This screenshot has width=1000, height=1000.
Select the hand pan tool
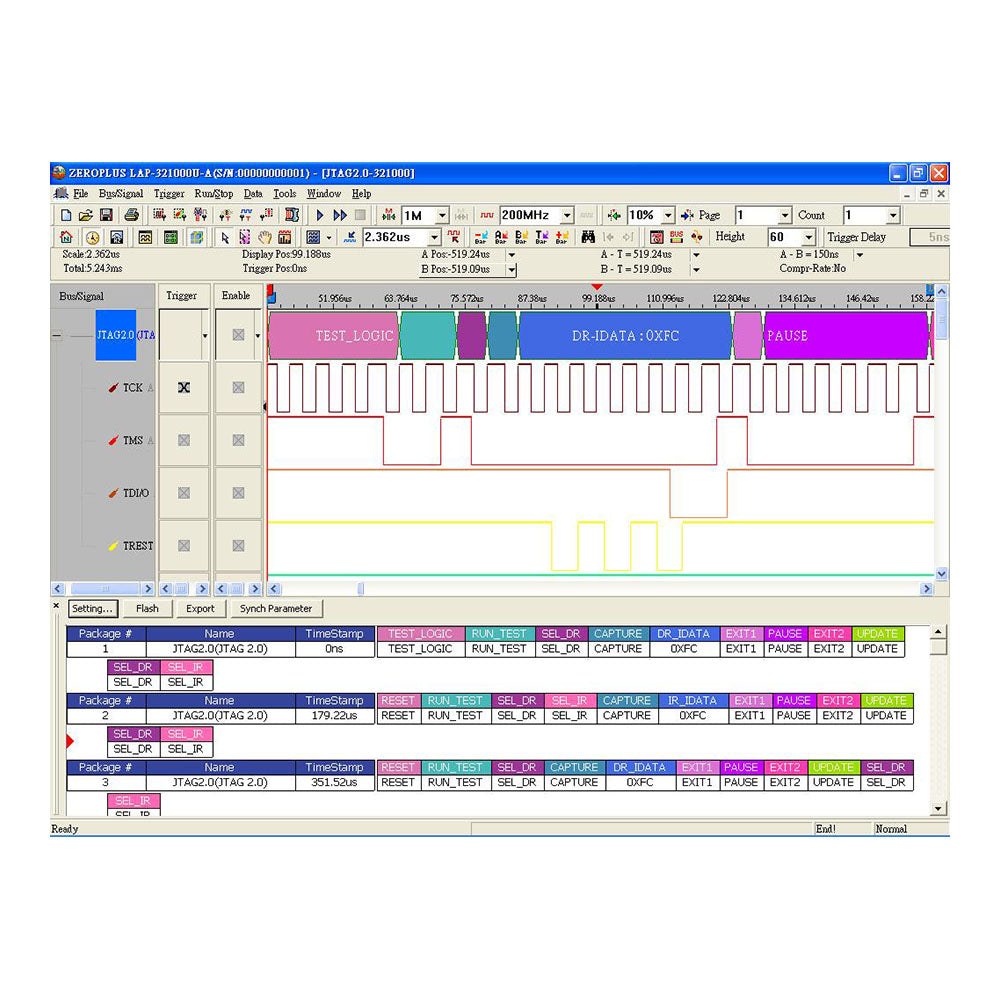point(265,237)
